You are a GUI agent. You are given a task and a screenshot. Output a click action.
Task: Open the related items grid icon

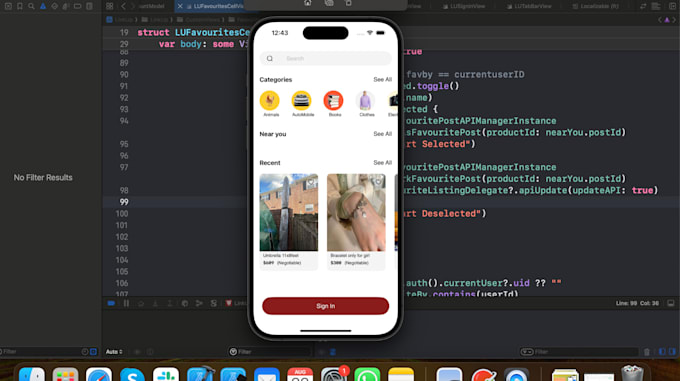click(x=110, y=6)
